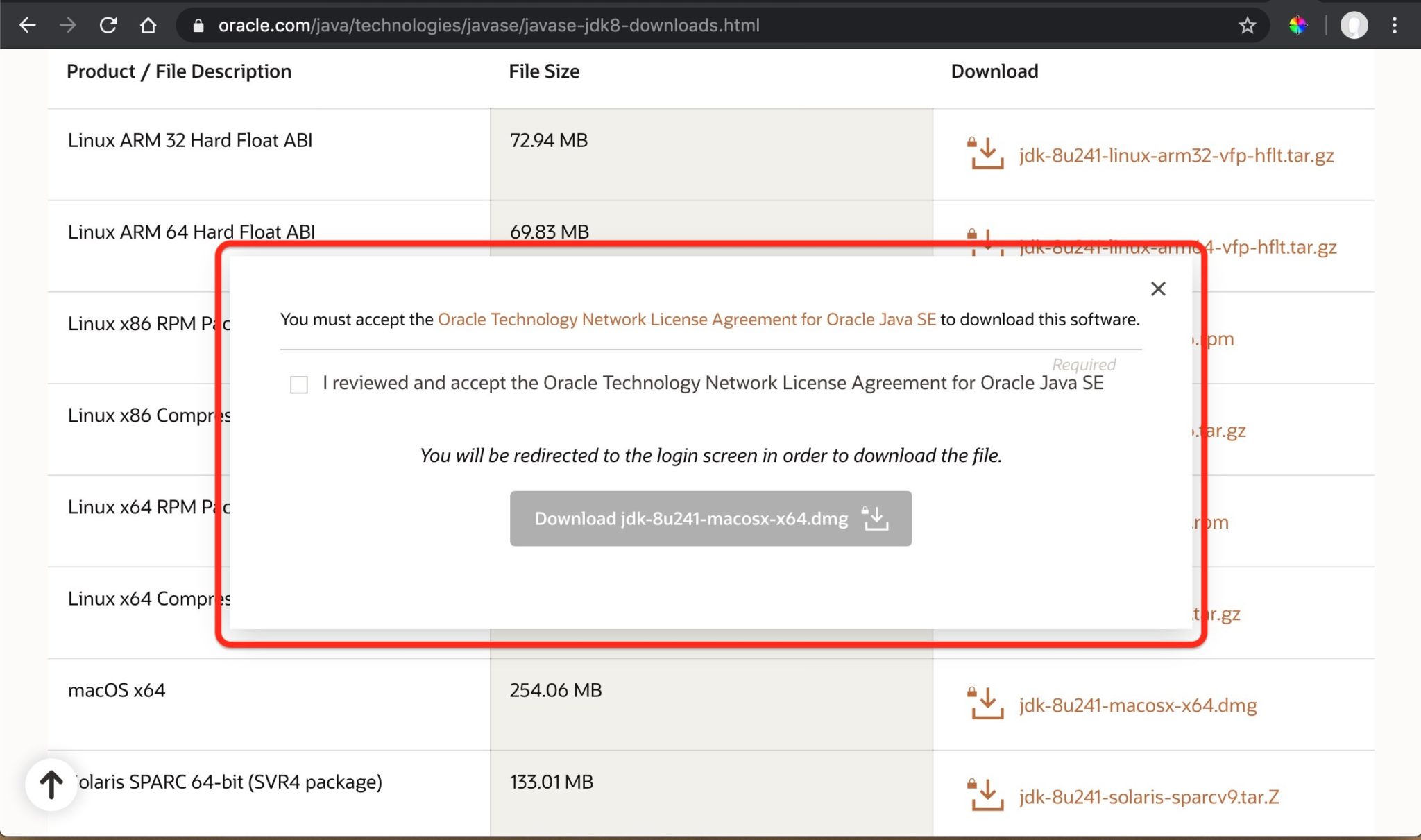Download jdk-8u241-solaris-sparcv9.tar.Z link

pyautogui.click(x=1149, y=797)
